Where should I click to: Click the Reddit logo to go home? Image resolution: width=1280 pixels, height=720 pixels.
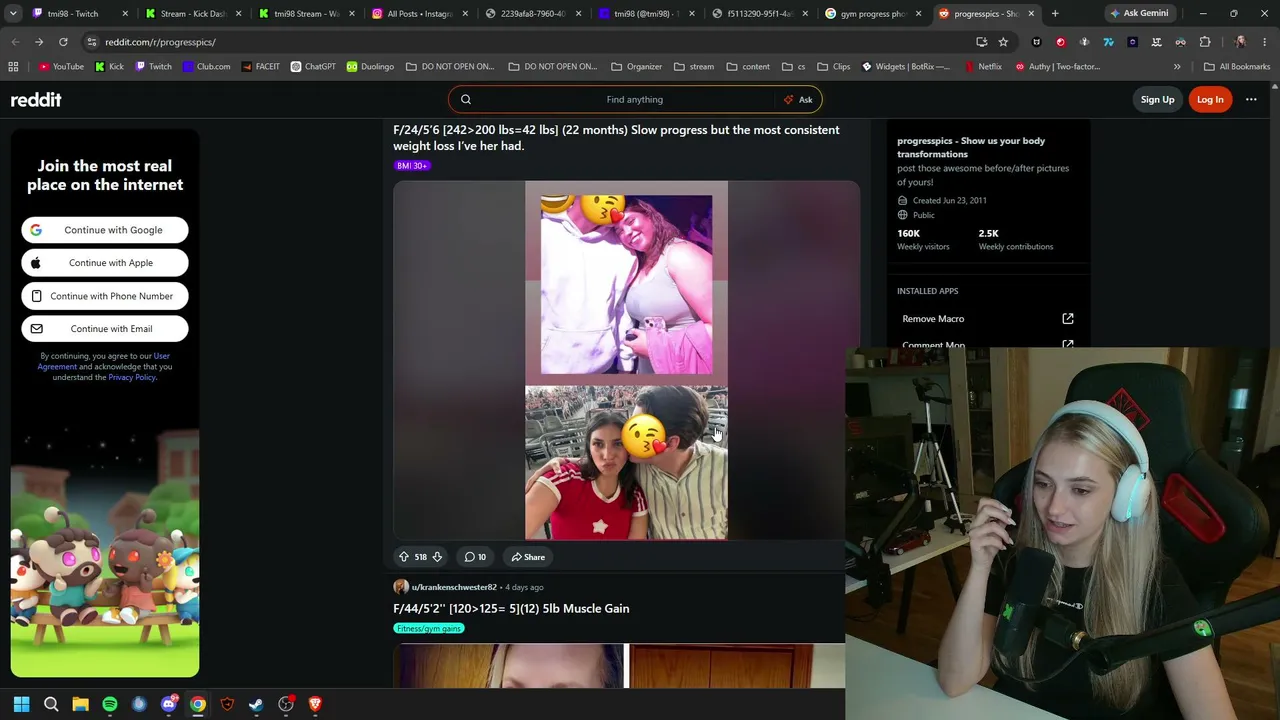pyautogui.click(x=36, y=100)
